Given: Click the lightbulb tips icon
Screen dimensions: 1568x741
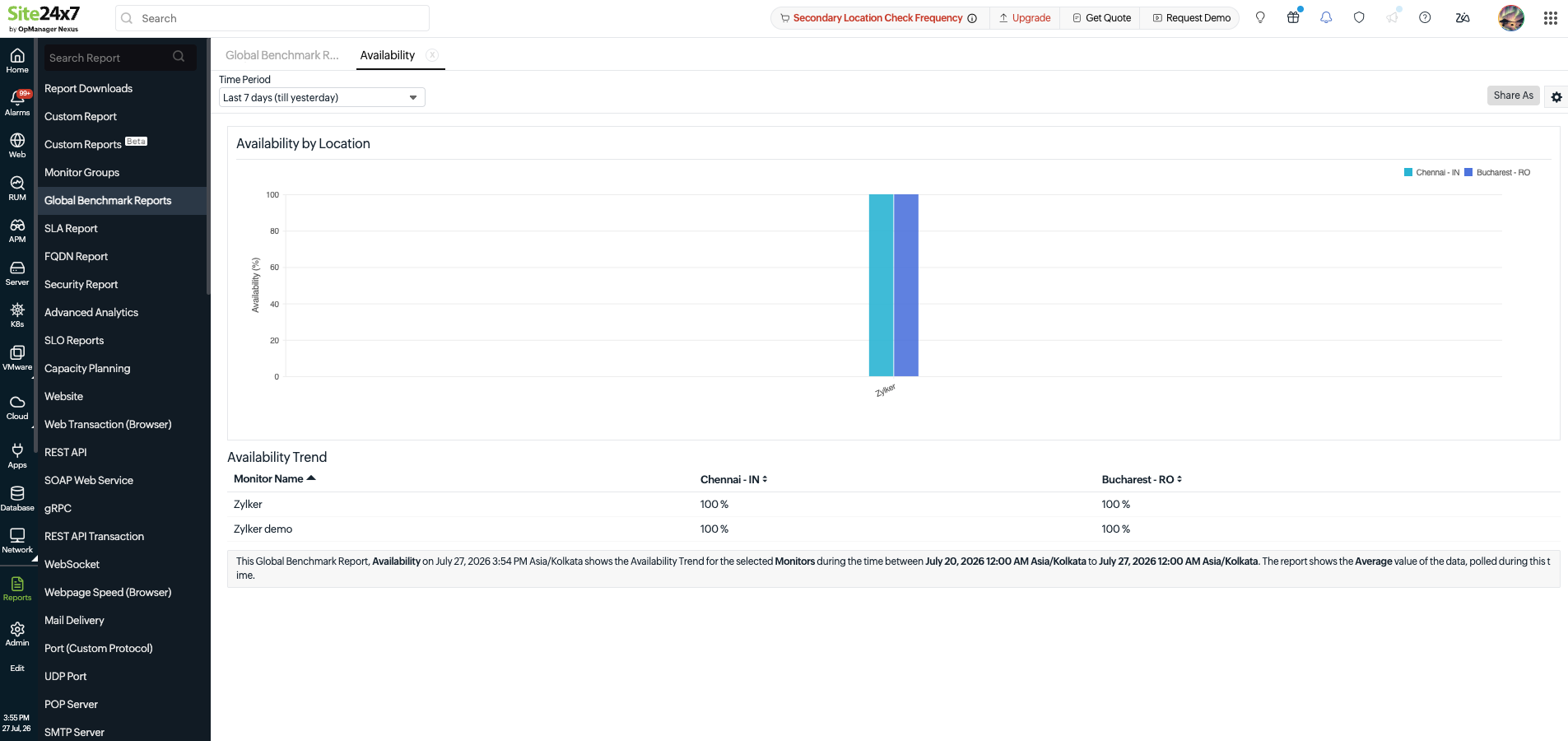Looking at the screenshot, I should coord(1260,17).
